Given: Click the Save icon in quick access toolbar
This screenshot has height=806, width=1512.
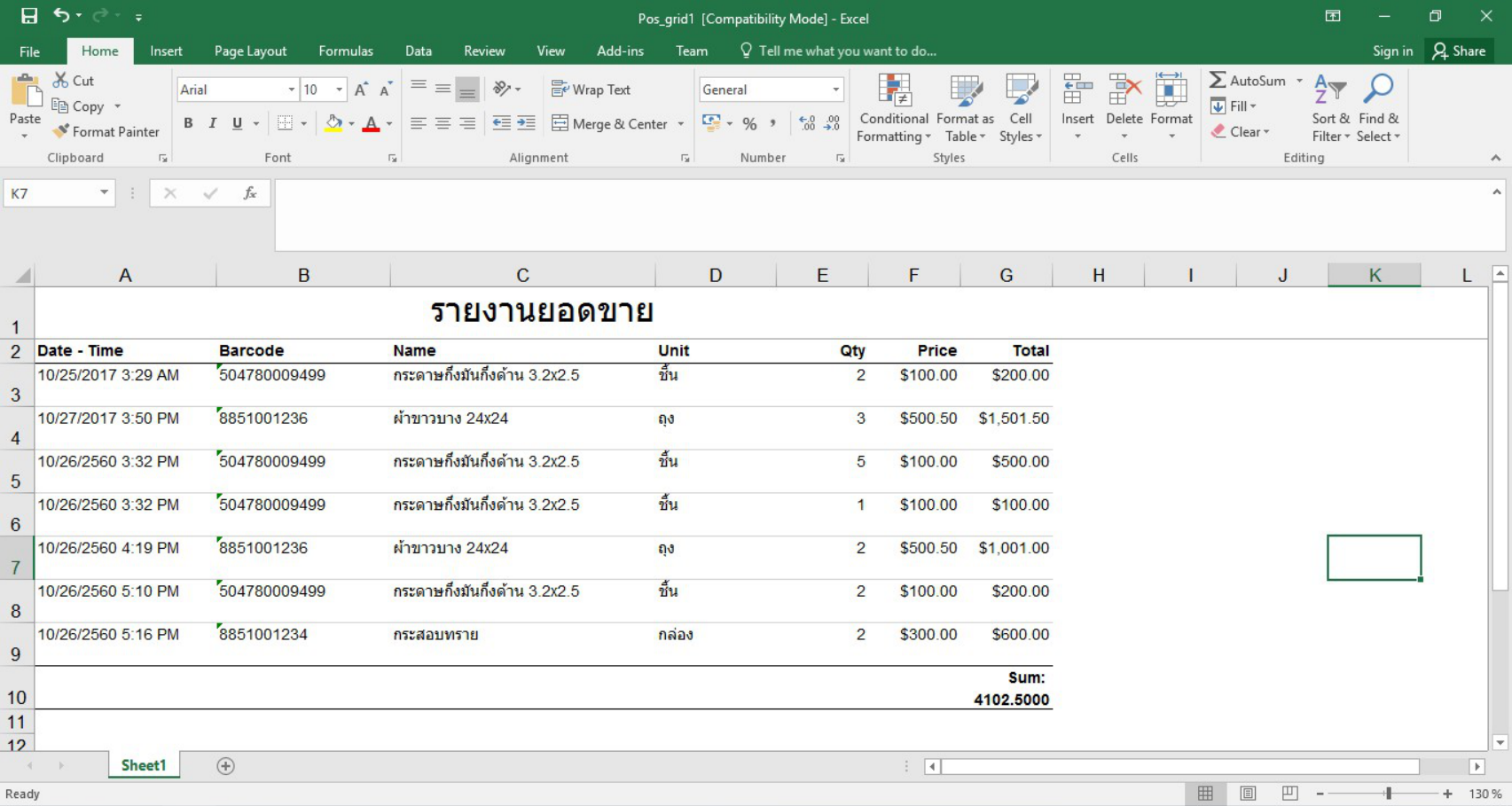Looking at the screenshot, I should click(29, 16).
